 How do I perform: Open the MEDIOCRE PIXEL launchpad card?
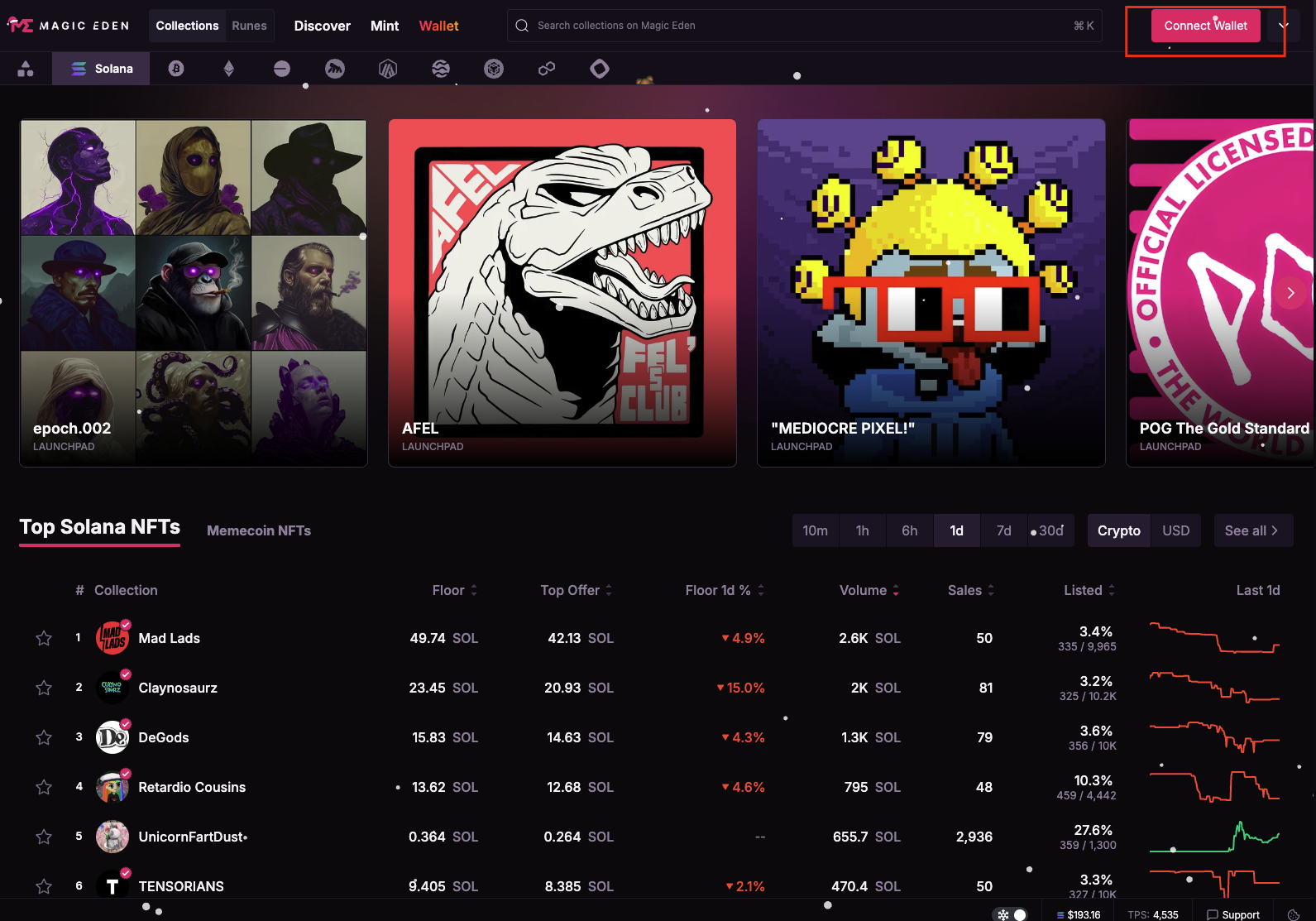click(x=931, y=293)
